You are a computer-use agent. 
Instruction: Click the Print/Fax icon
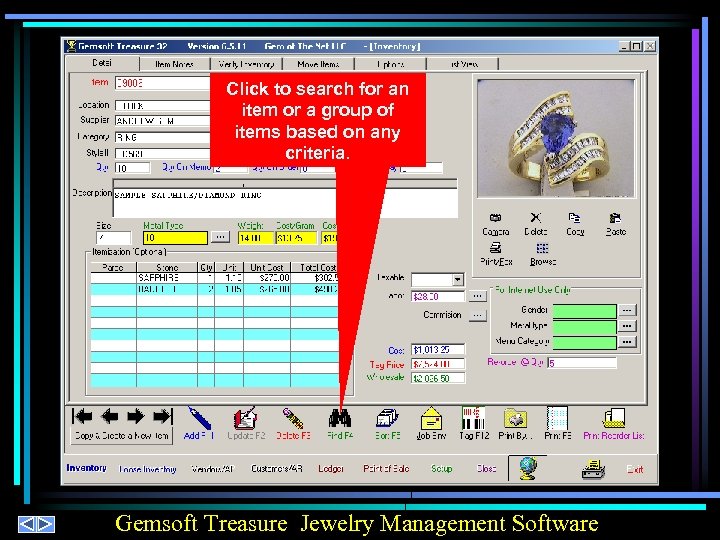(495, 248)
